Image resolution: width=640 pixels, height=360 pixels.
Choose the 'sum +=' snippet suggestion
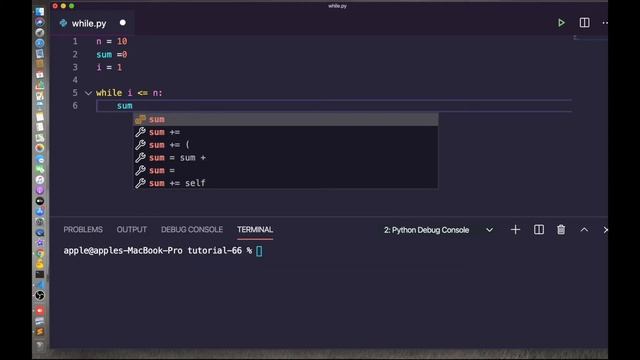click(x=286, y=132)
